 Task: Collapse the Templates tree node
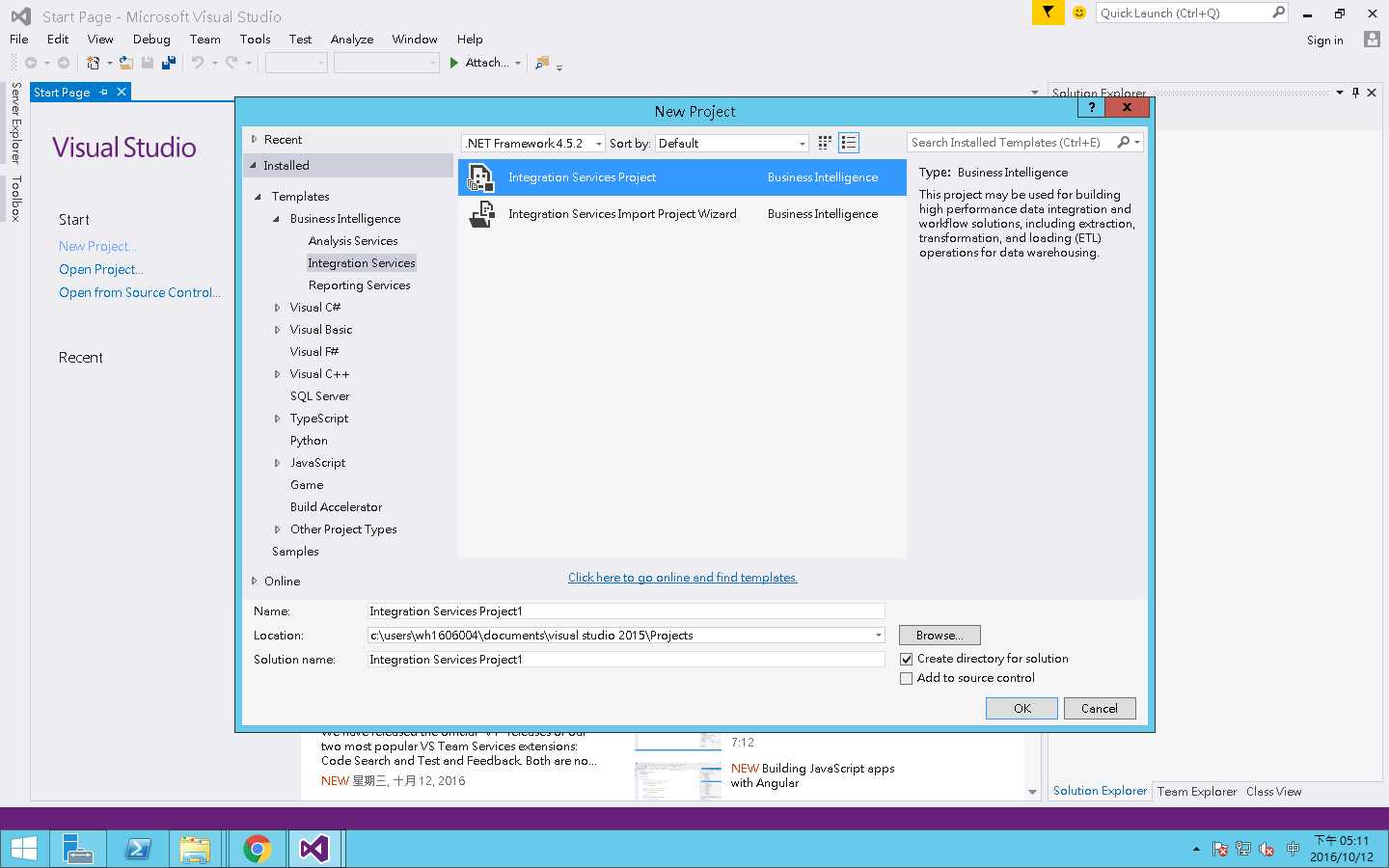(259, 197)
